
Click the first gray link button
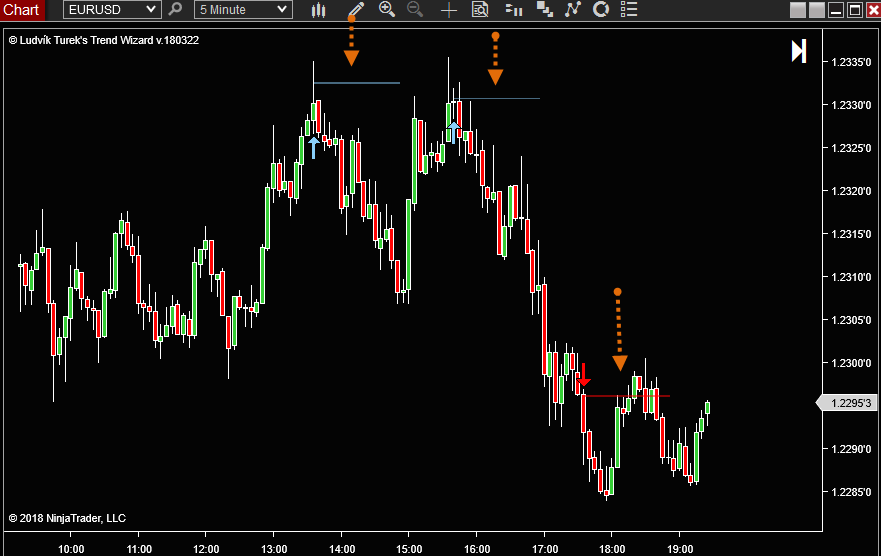[x=797, y=10]
